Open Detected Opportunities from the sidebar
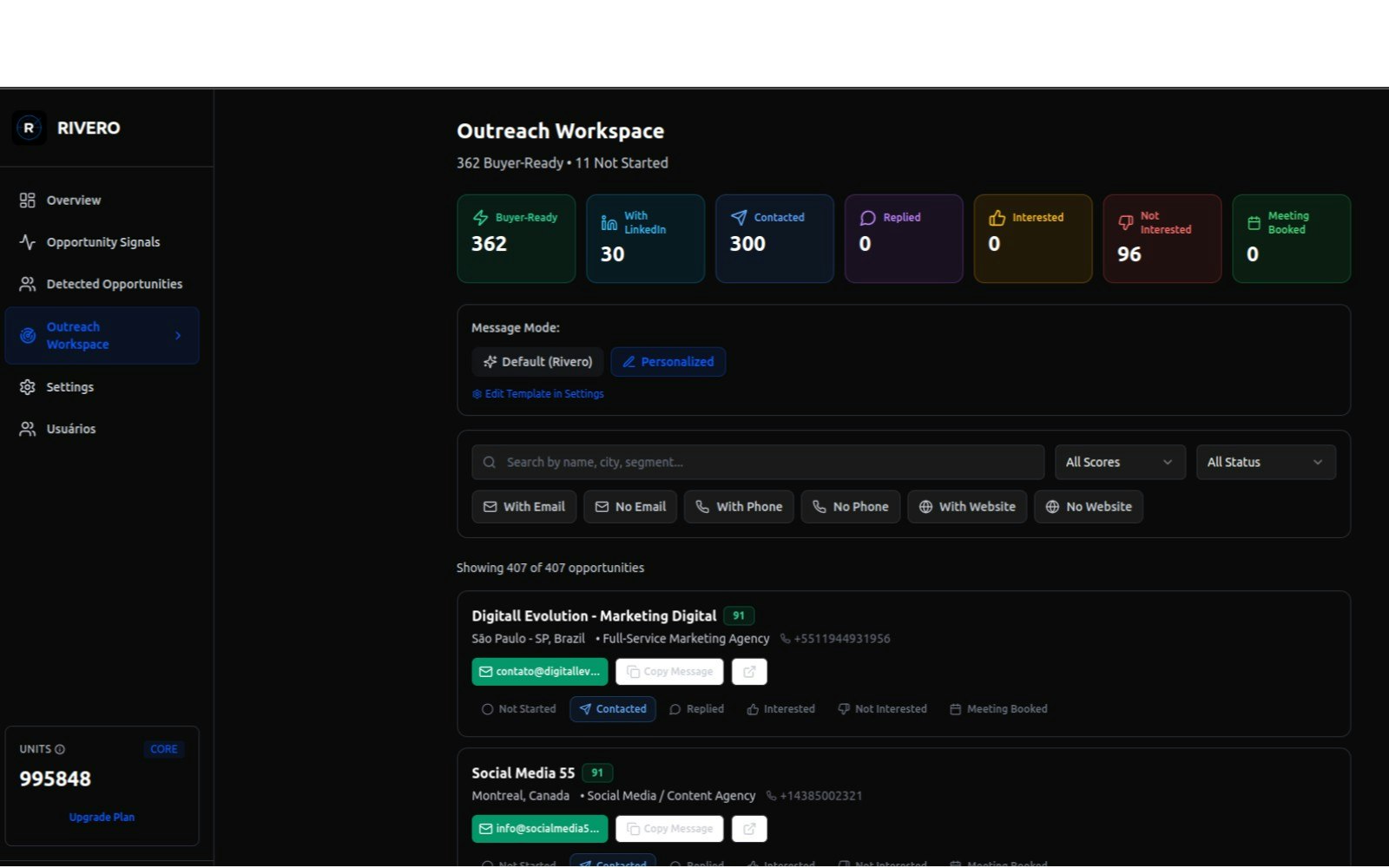 click(114, 284)
